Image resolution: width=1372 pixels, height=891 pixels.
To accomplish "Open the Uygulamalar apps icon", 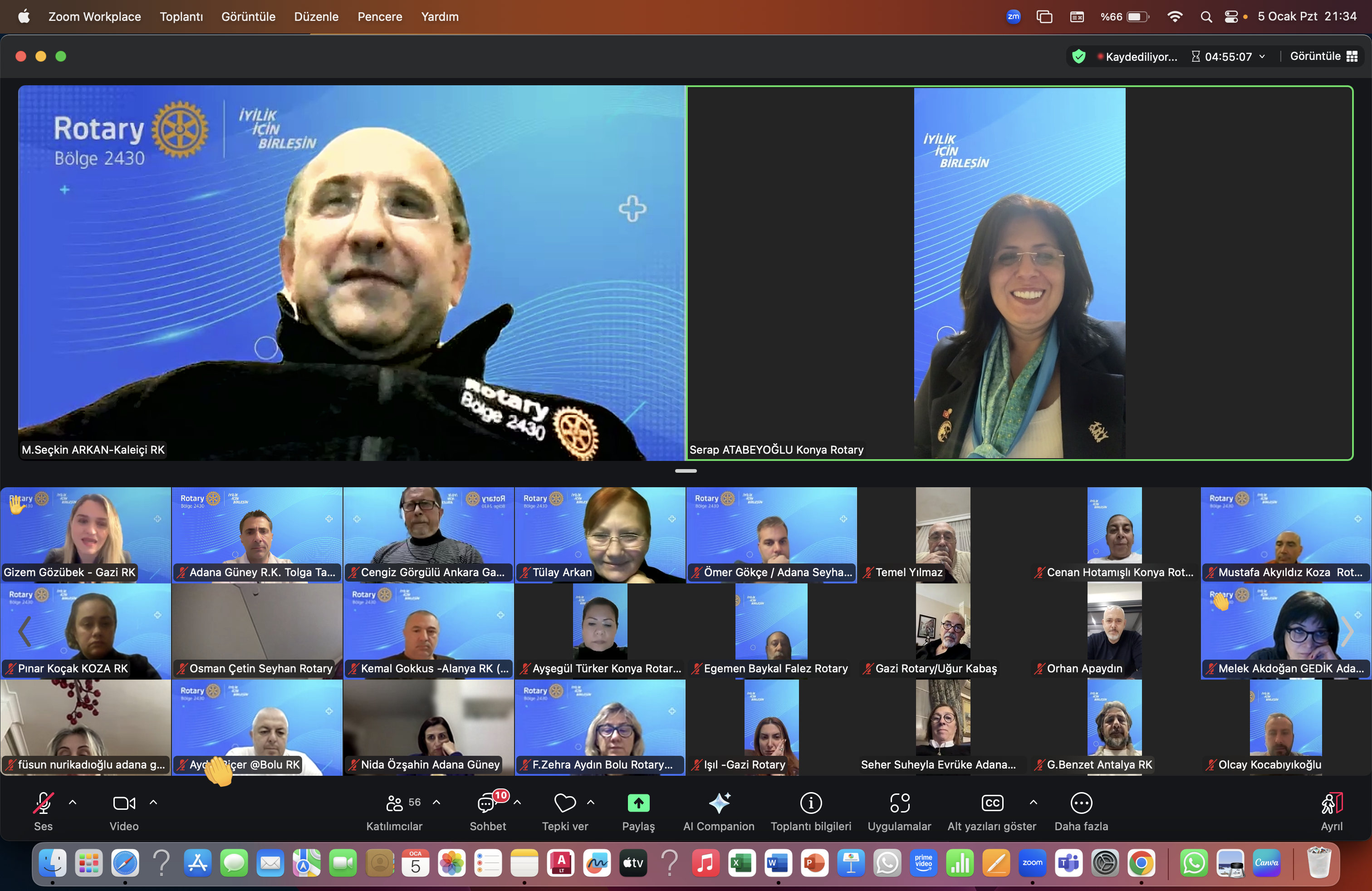I will [x=899, y=803].
